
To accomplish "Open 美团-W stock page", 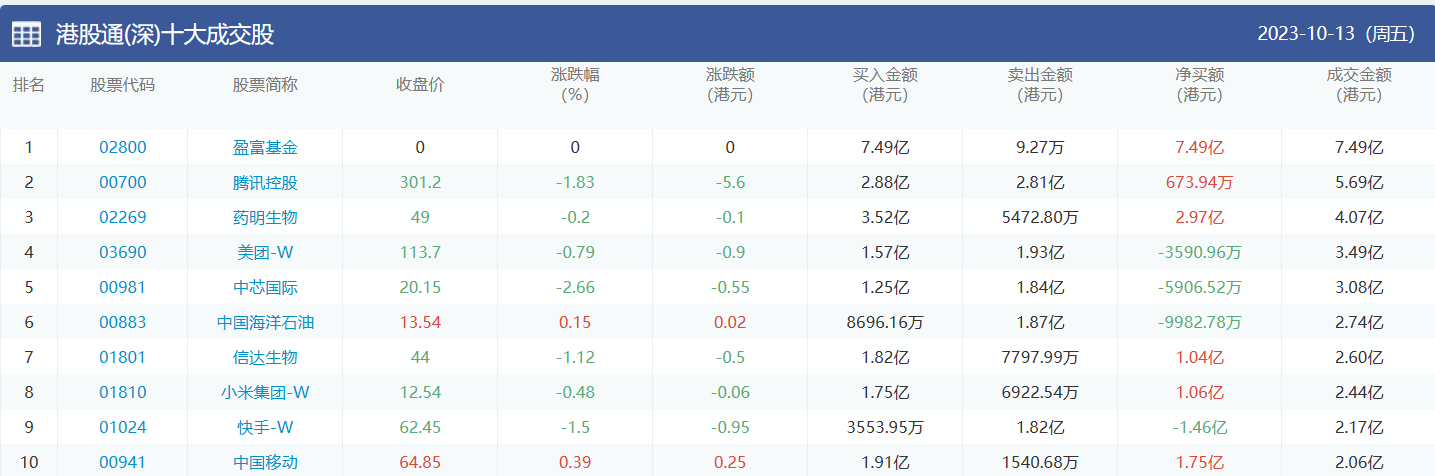I will tap(265, 253).
